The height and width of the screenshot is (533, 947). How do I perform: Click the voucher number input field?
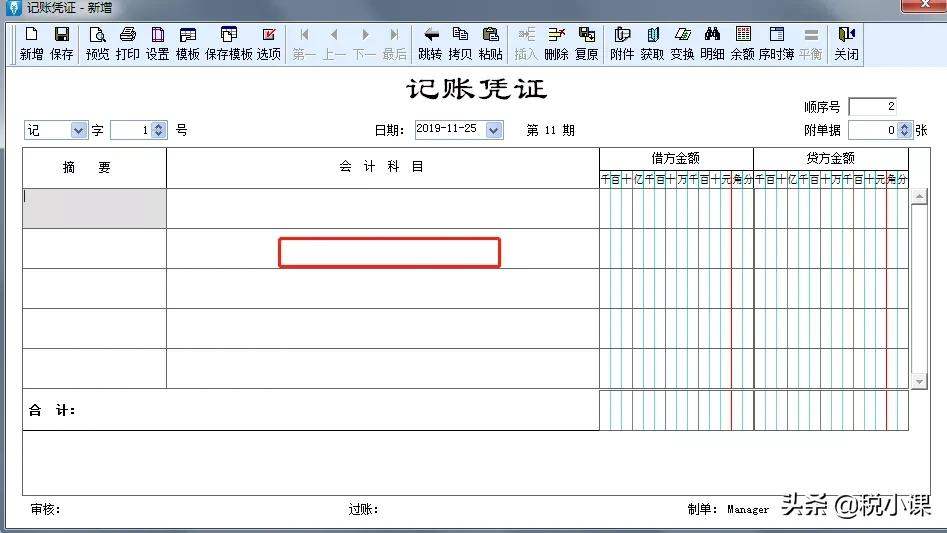(131, 130)
